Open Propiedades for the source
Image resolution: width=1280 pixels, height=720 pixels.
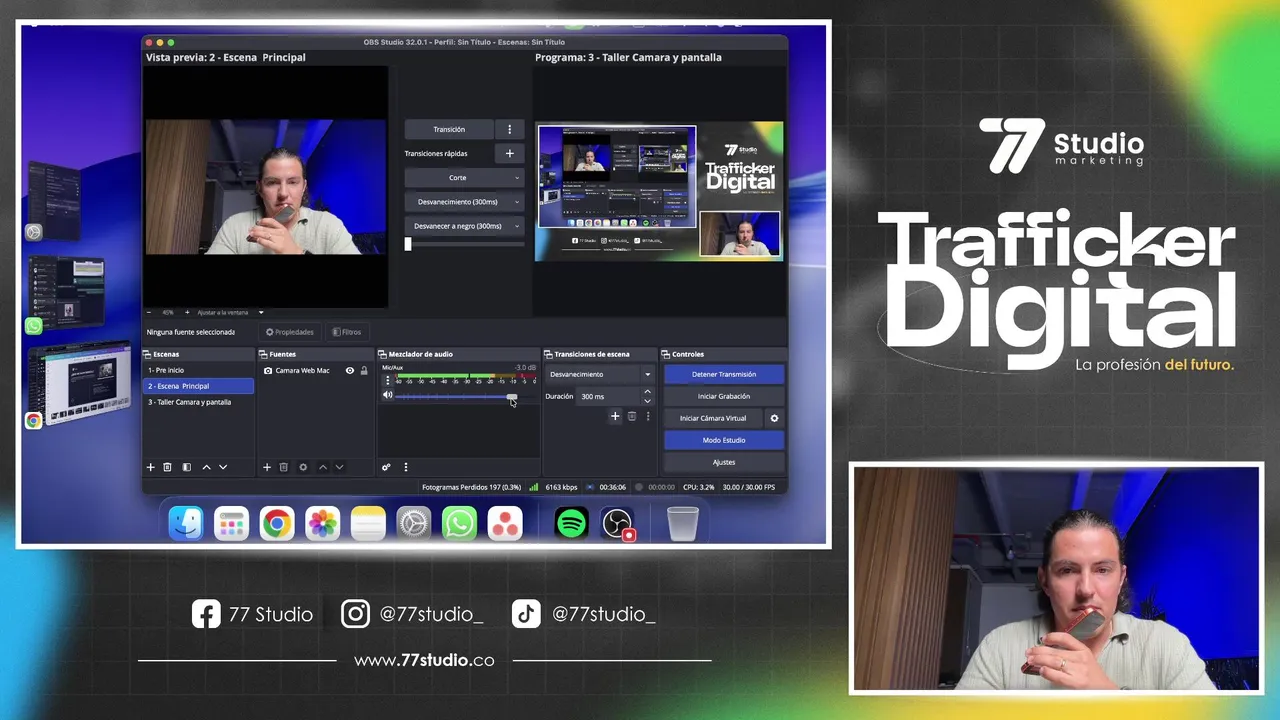(290, 332)
